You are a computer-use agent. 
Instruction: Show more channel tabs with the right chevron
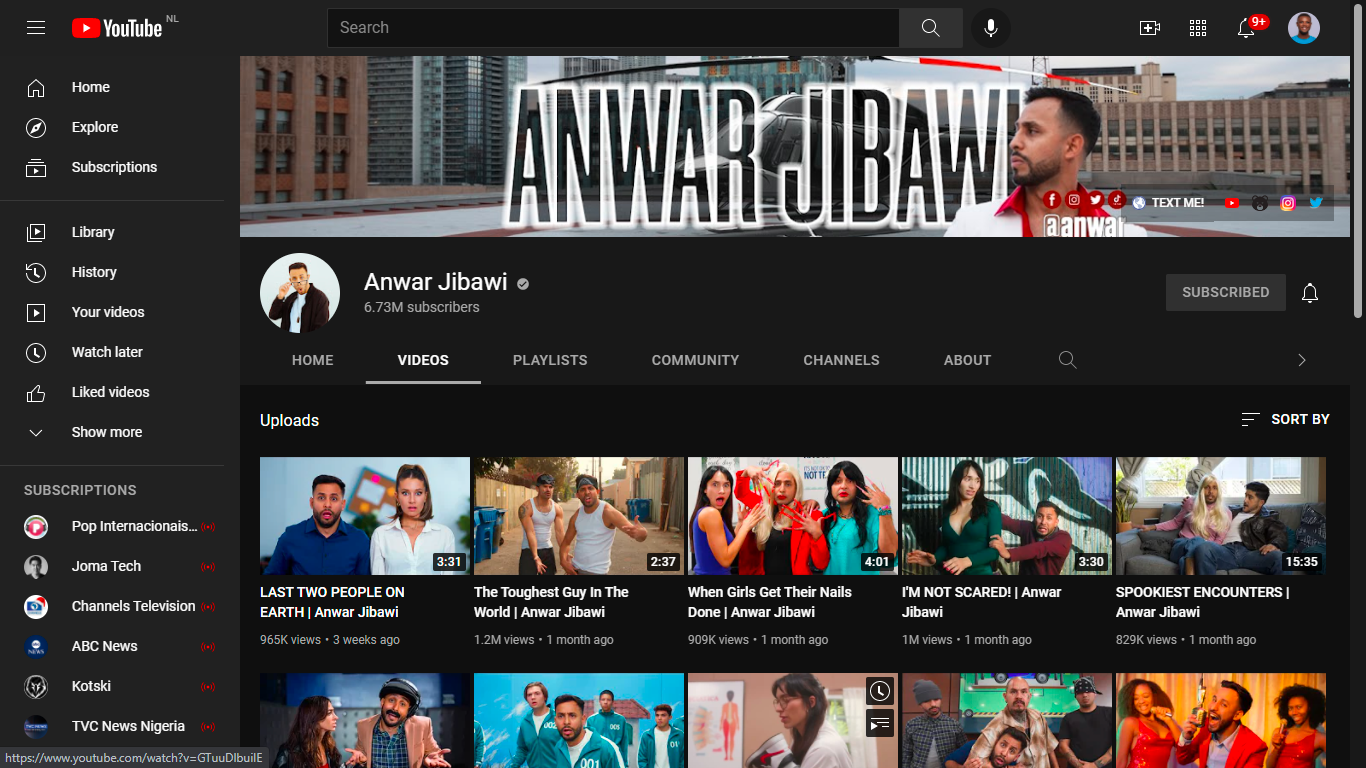coord(1302,360)
